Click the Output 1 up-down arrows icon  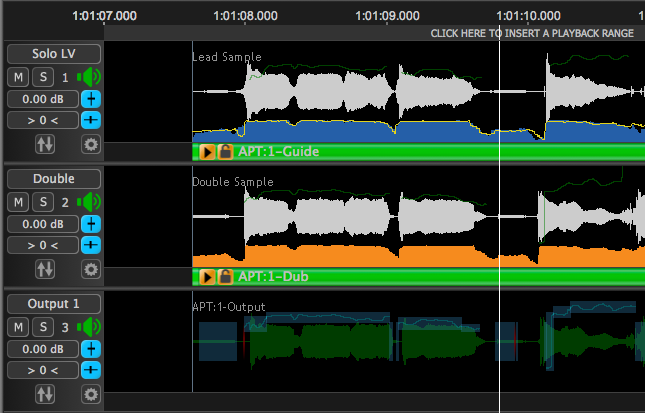tap(44, 394)
